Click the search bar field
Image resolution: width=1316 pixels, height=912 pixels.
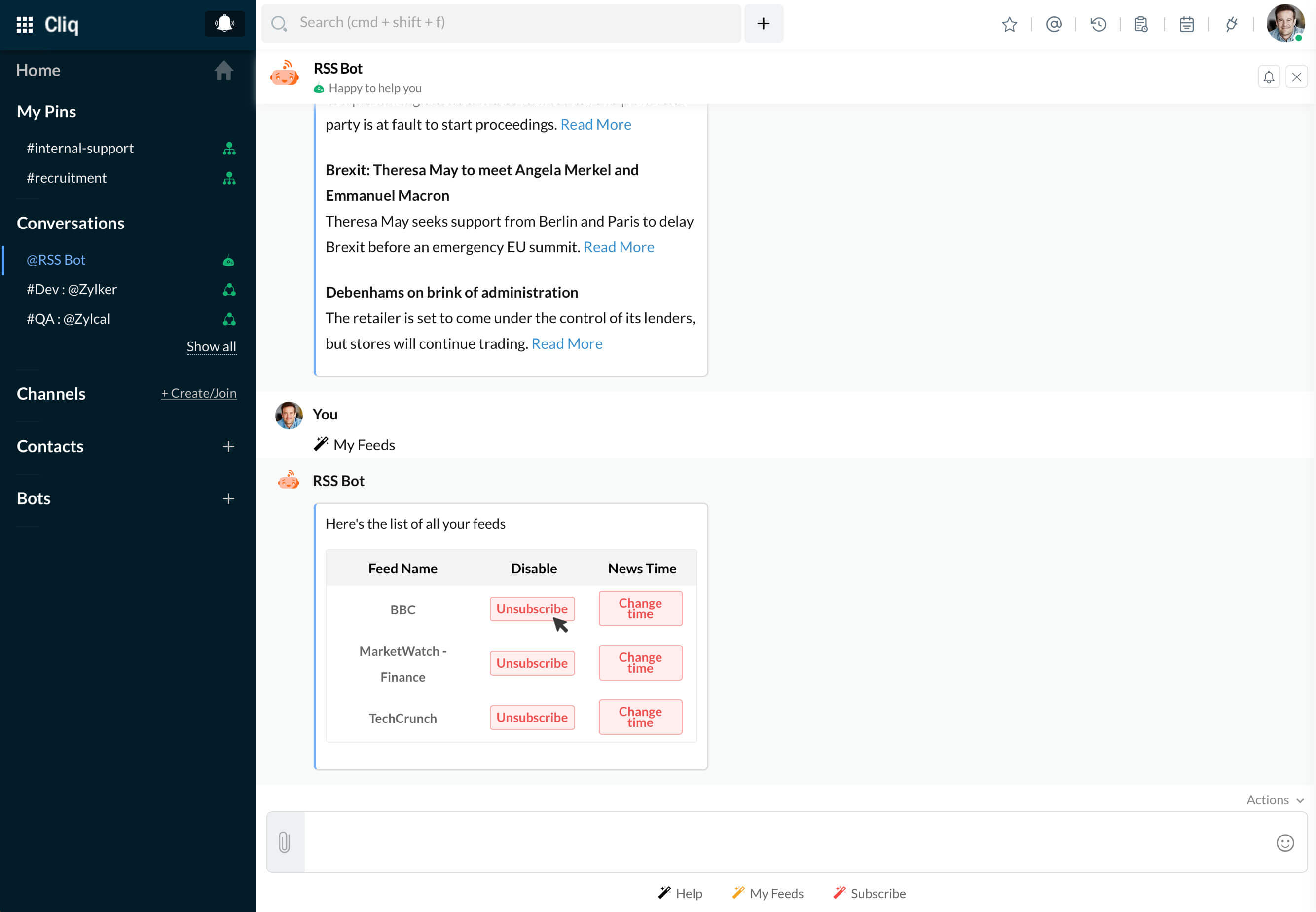(501, 23)
